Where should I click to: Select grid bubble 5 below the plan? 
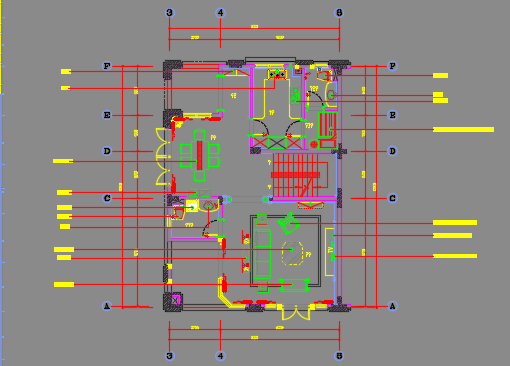tap(339, 356)
